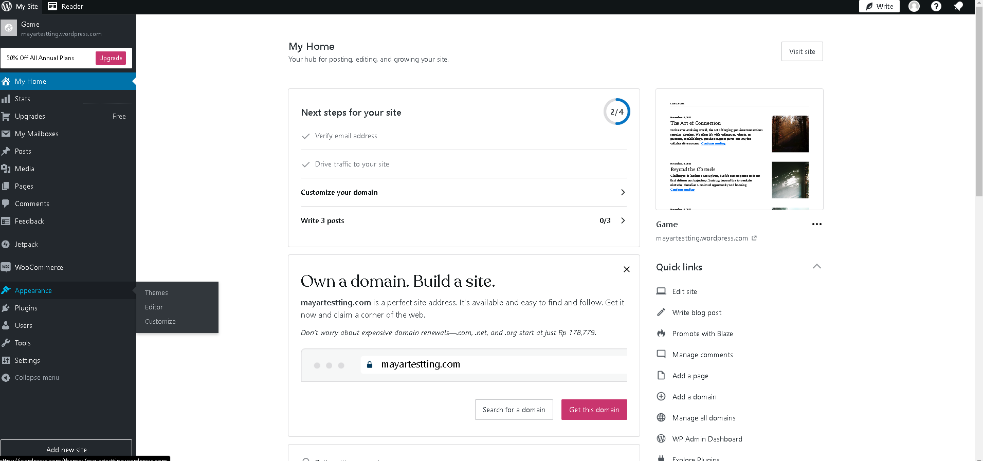Viewport: 983px width, 461px height.
Task: Click the Game site icon in sidebar
Action: pyautogui.click(x=9, y=29)
